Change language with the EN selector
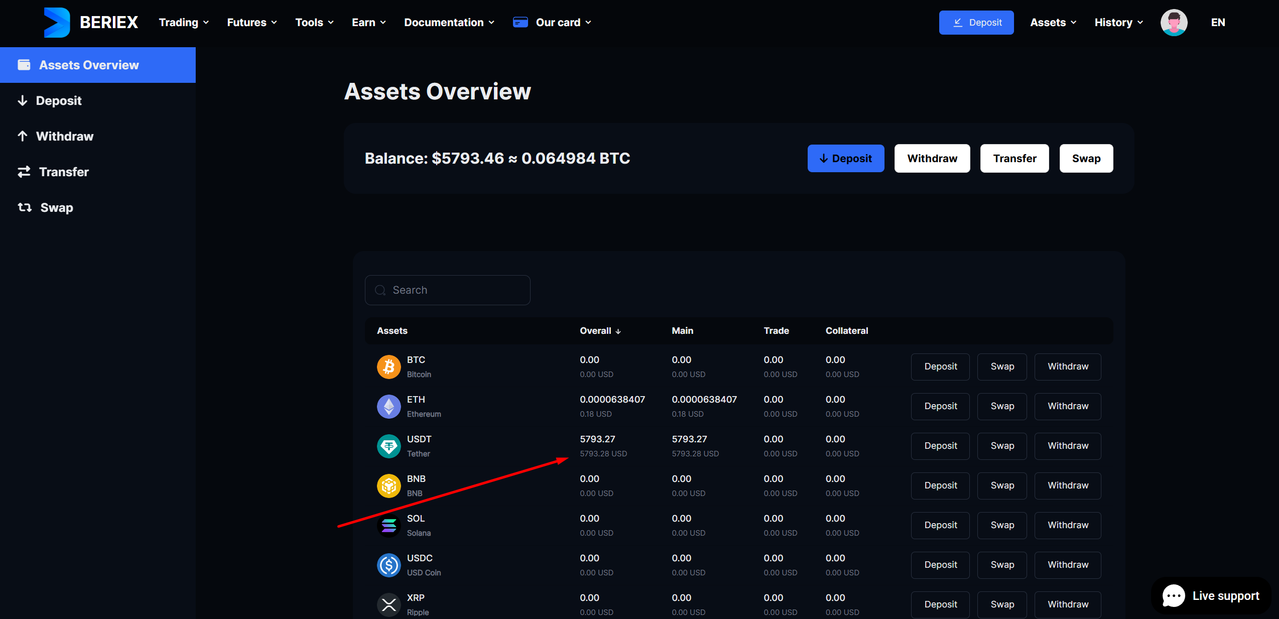 (1218, 22)
